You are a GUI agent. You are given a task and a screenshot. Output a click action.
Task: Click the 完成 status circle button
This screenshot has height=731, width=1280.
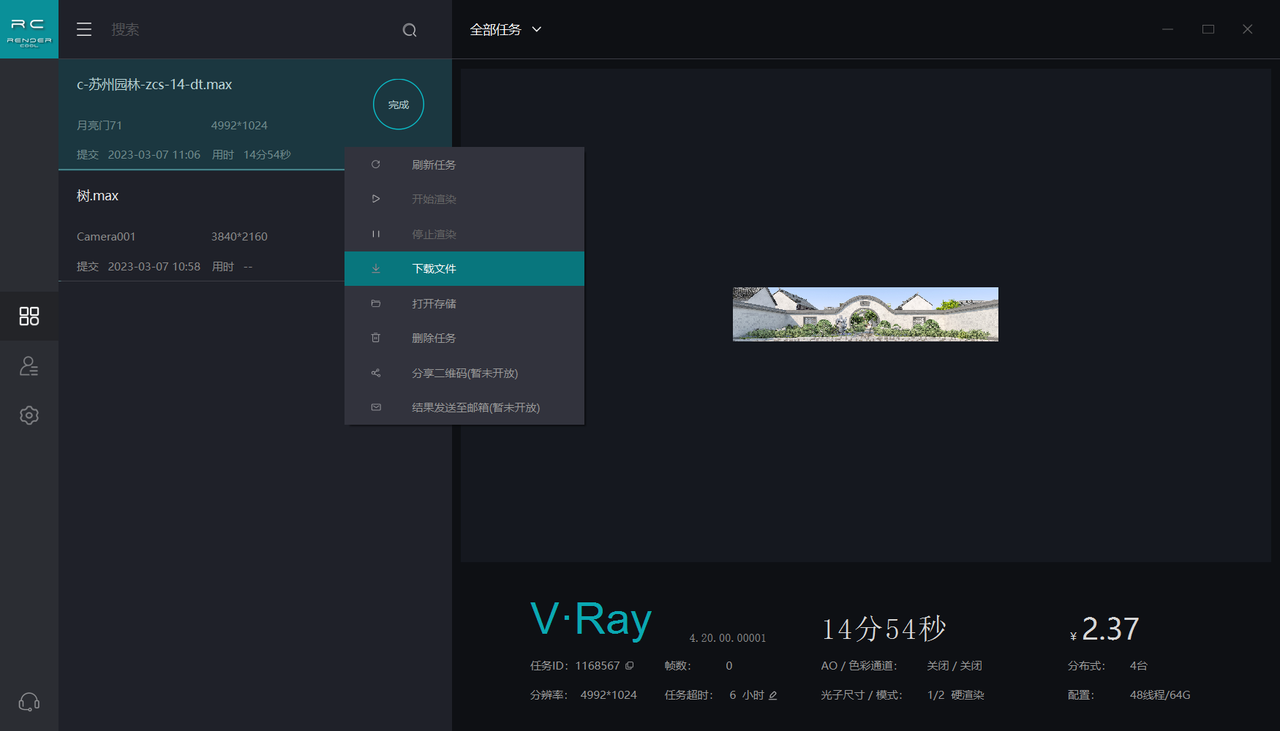pos(398,105)
